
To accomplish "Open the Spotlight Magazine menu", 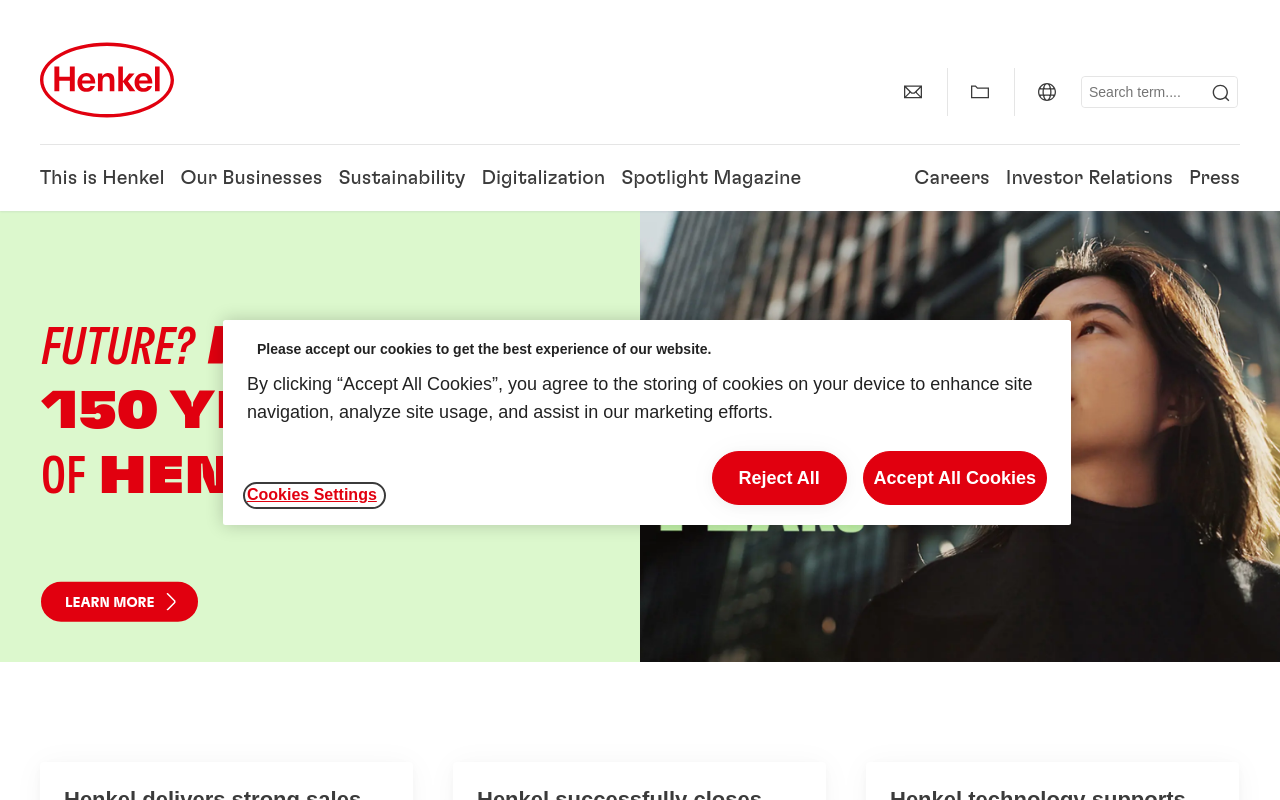I will pos(711,178).
